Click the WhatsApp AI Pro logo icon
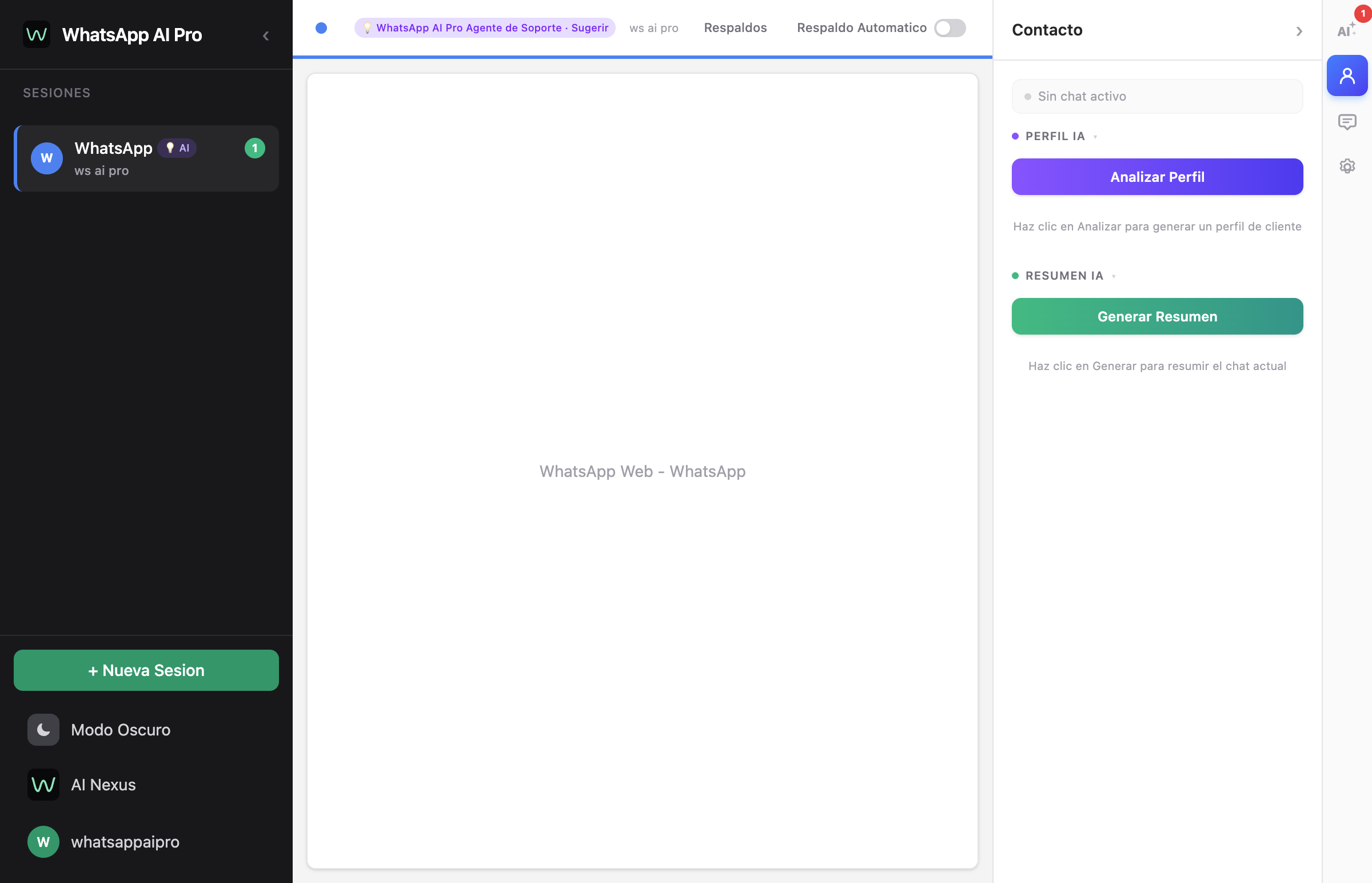The height and width of the screenshot is (883, 1372). pos(36,35)
